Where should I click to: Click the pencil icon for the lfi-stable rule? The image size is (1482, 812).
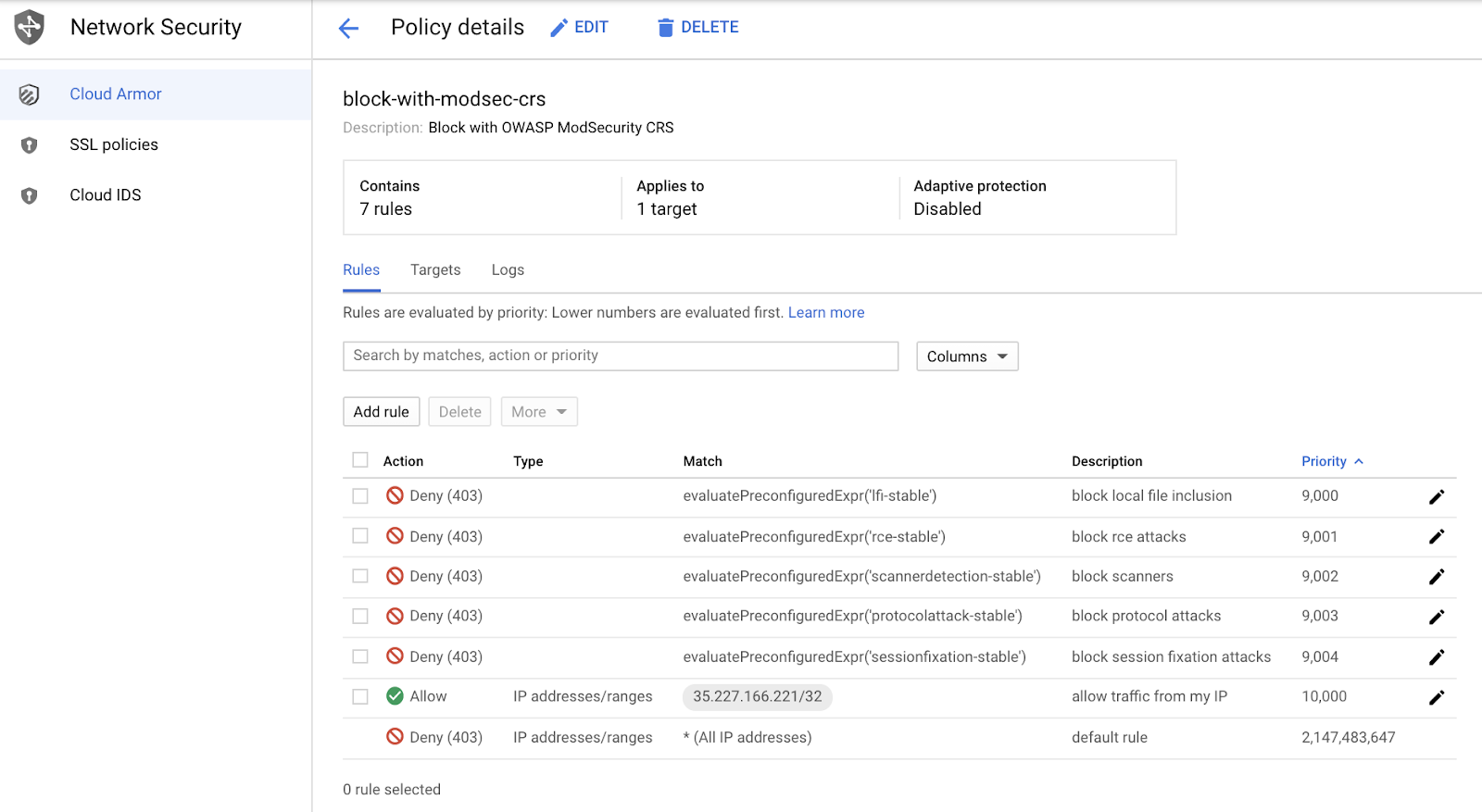coord(1436,497)
